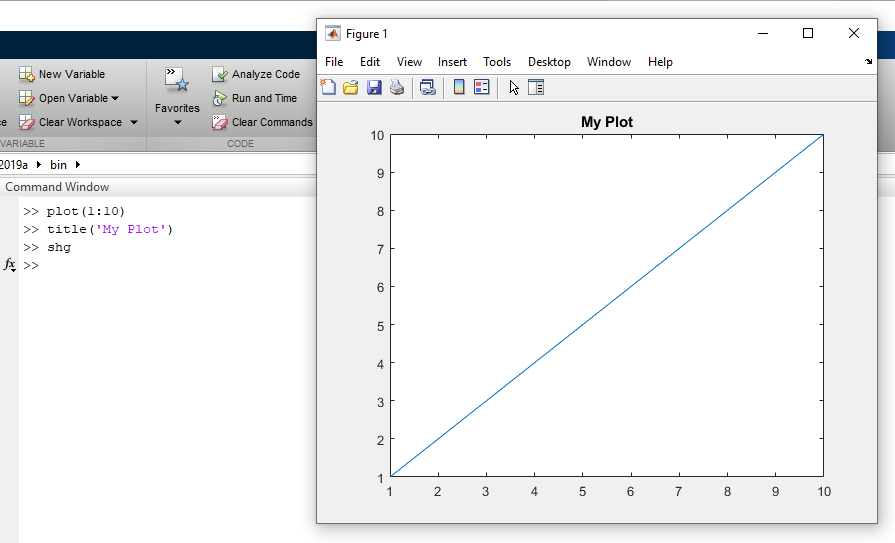Image resolution: width=895 pixels, height=543 pixels.
Task: Click the Open Variable icon
Action: (x=26, y=98)
